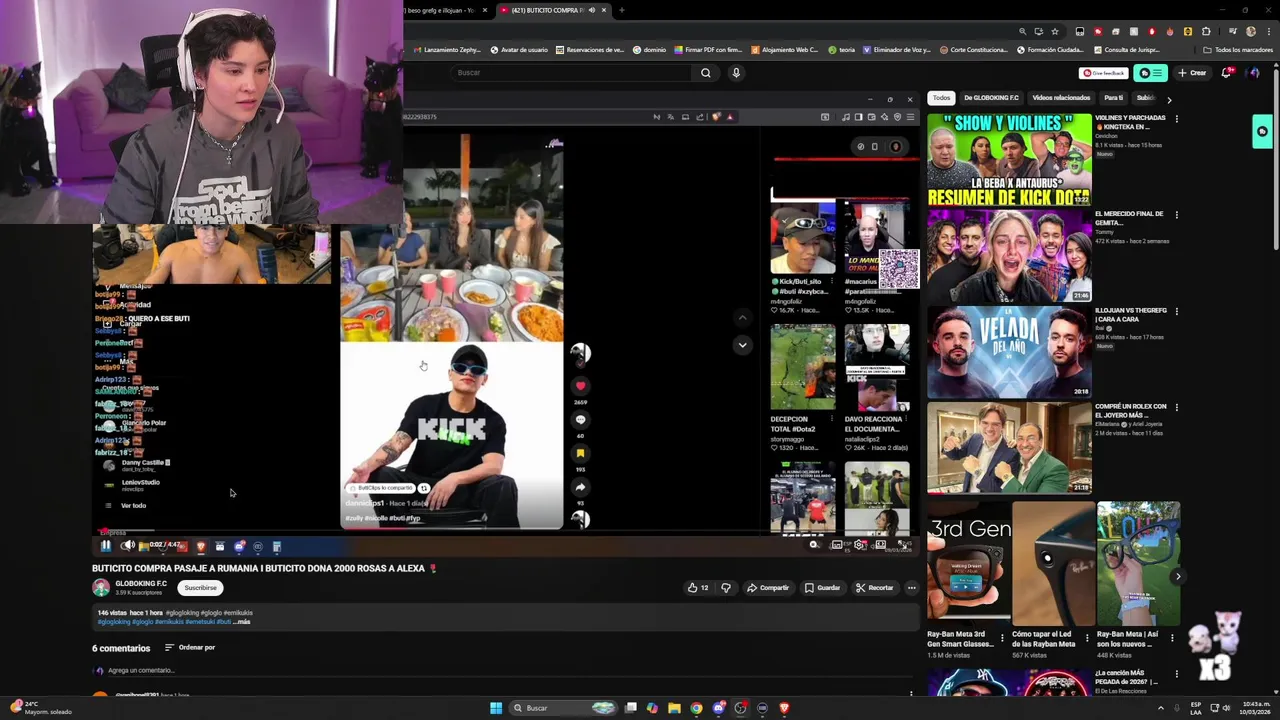Click the Windows taskbar Buscar box
1280x720 pixels.
565,708
